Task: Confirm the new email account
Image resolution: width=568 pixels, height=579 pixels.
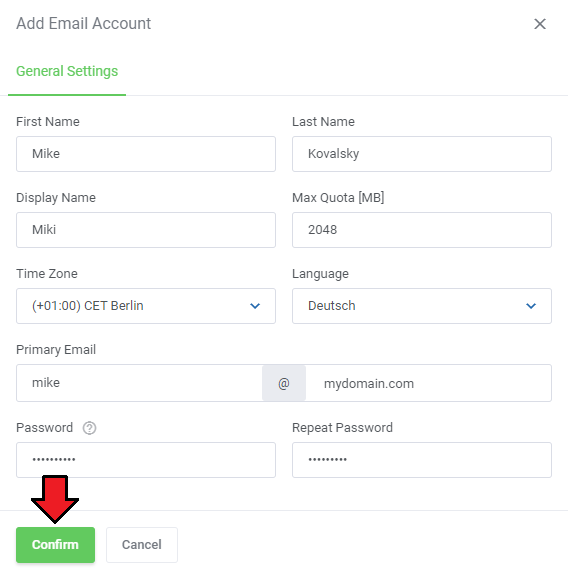Action: coord(55,545)
